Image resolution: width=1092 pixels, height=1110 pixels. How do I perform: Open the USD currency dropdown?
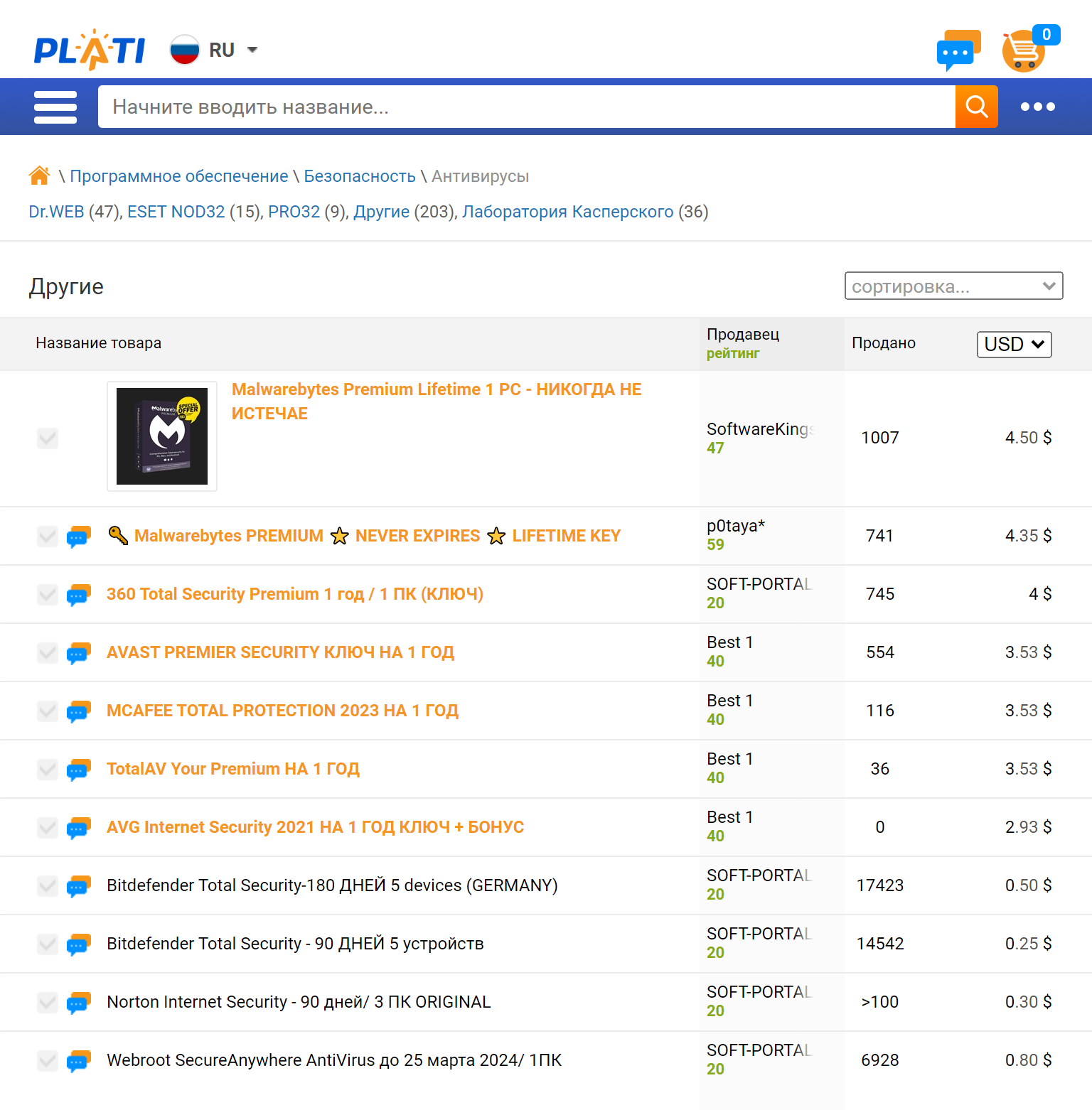point(1014,344)
